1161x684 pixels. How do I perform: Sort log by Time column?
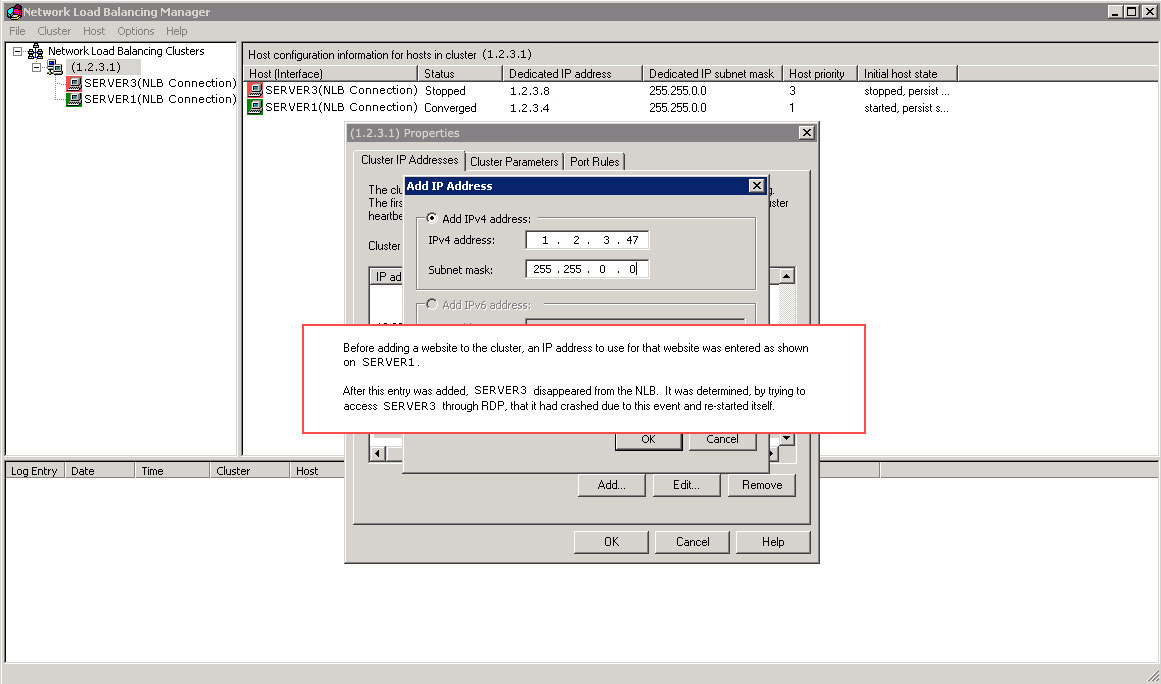[173, 471]
